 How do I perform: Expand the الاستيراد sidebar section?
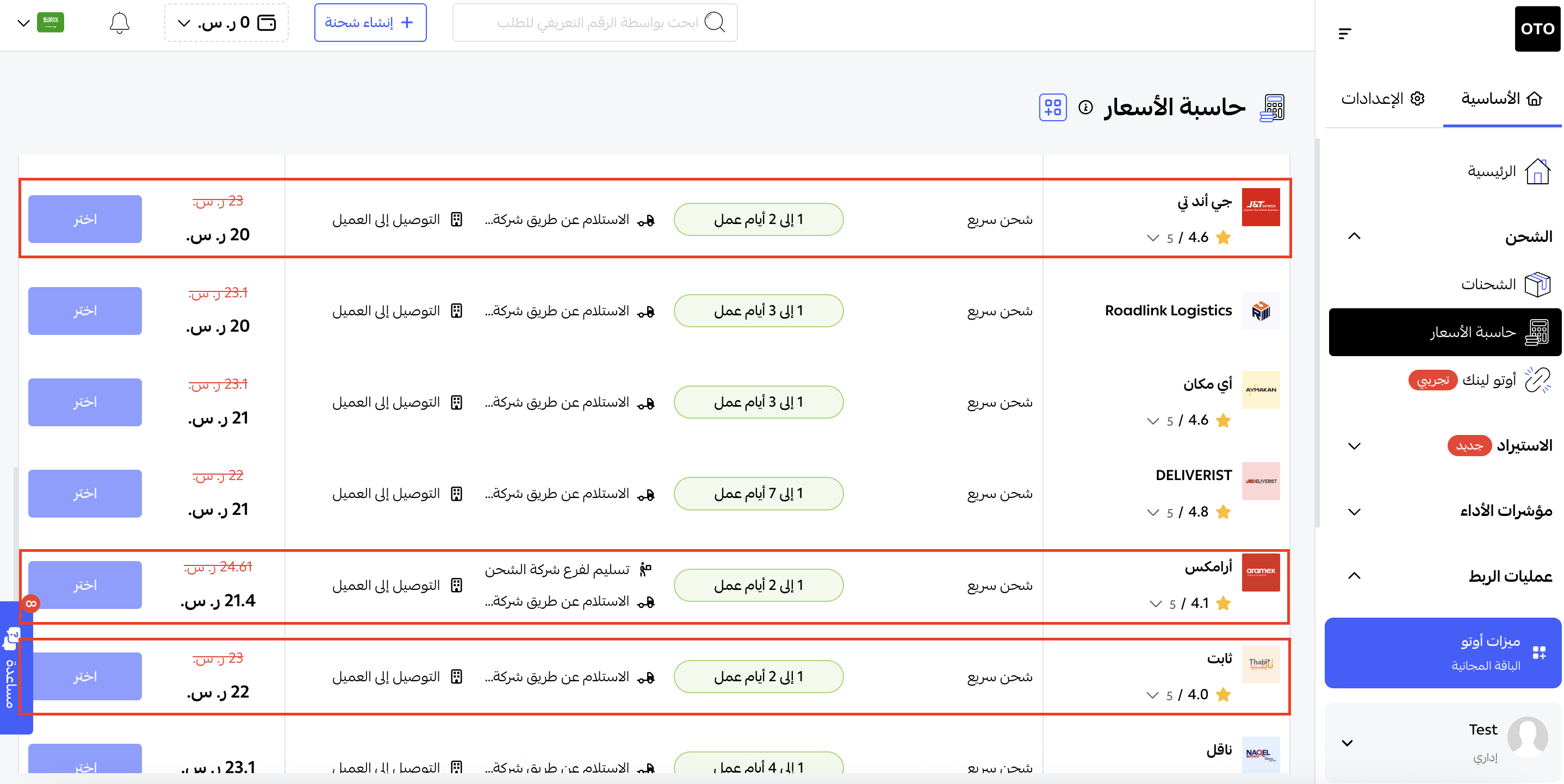pyautogui.click(x=1354, y=446)
